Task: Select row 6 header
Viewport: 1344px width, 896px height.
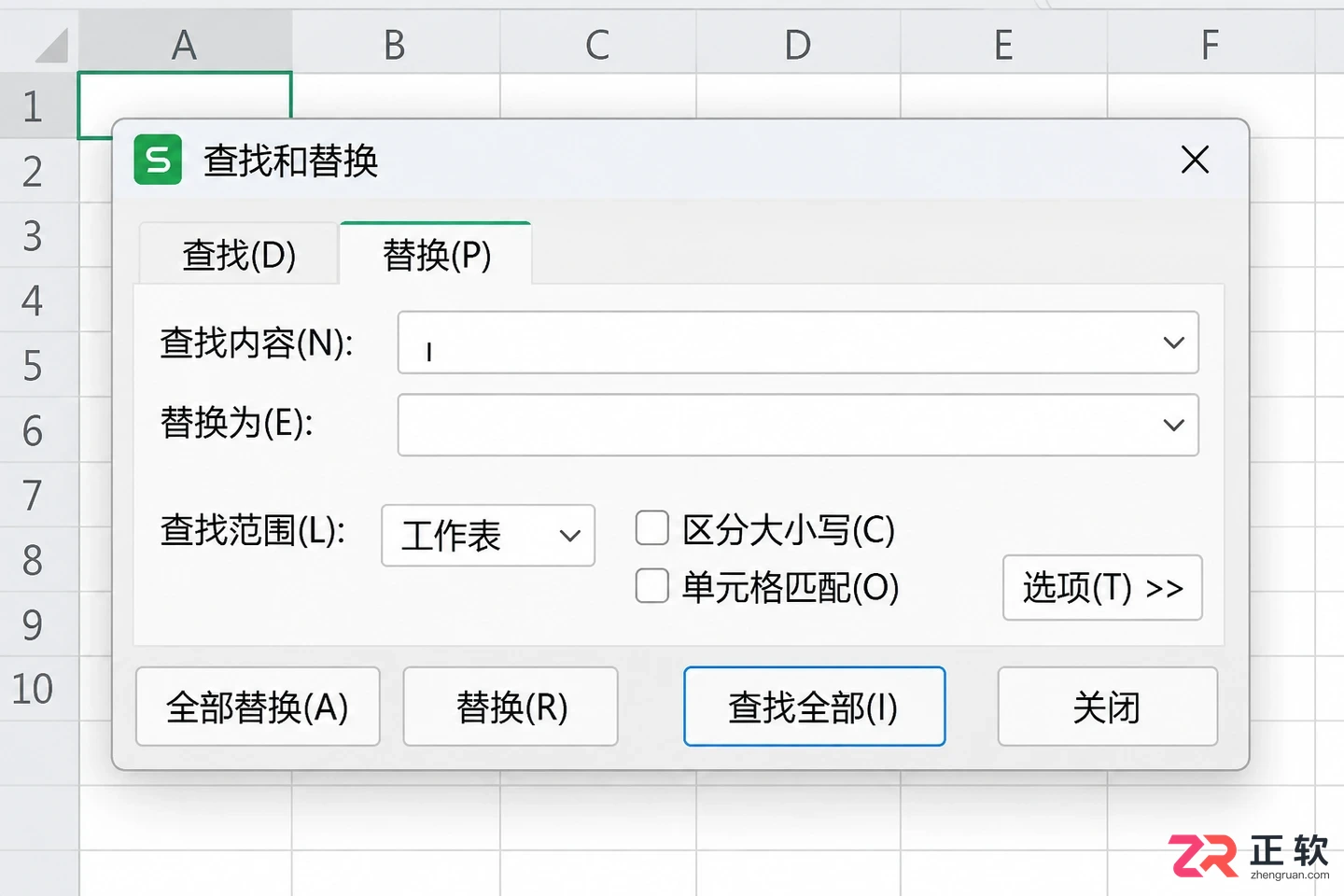Action: 37,429
